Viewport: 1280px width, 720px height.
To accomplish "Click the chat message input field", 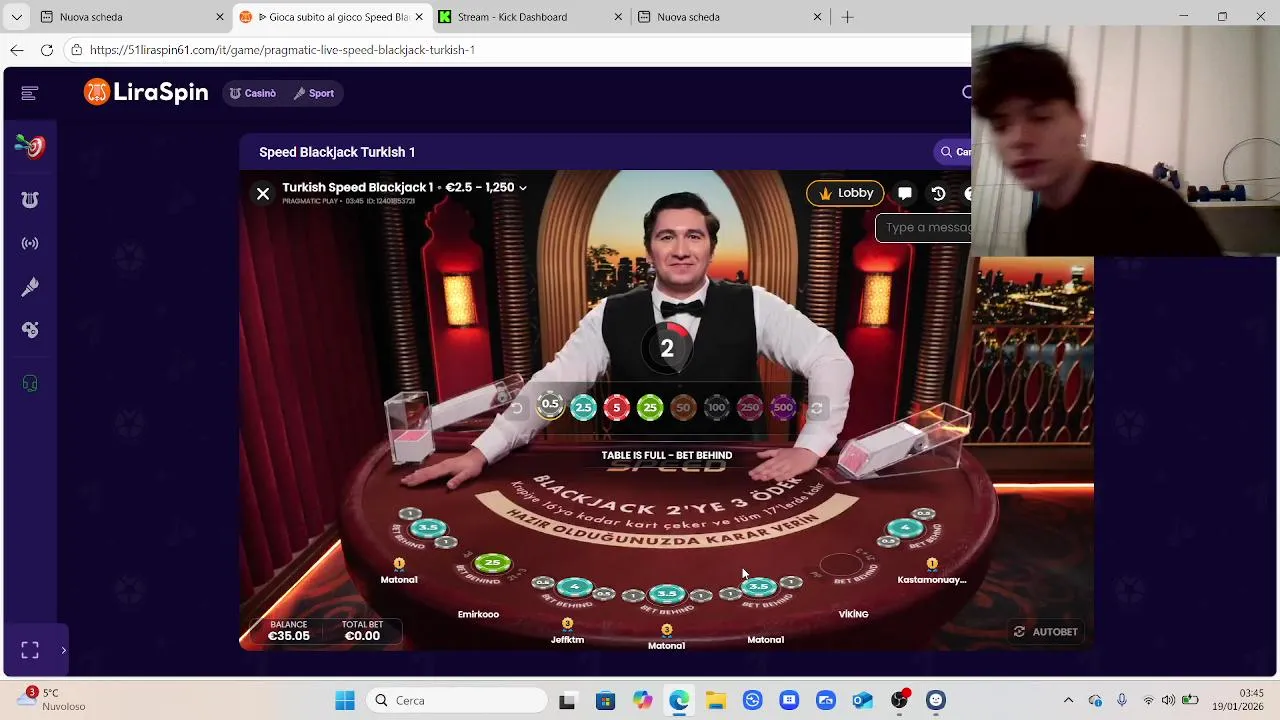I will coord(924,228).
